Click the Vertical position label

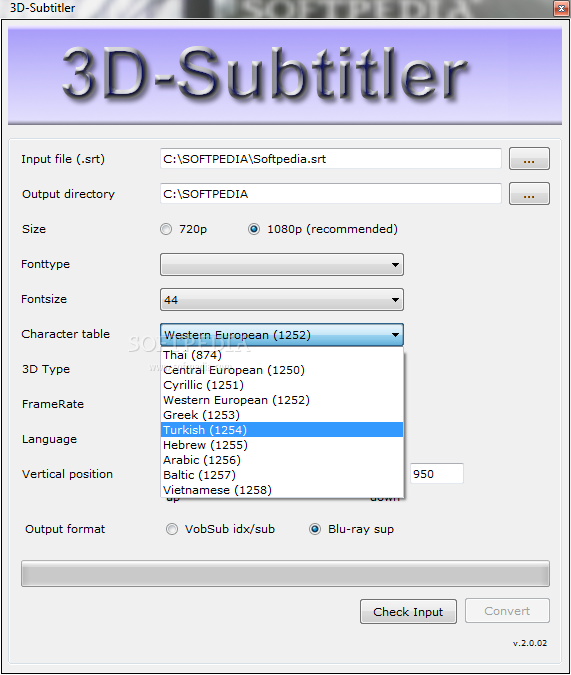pyautogui.click(x=67, y=474)
